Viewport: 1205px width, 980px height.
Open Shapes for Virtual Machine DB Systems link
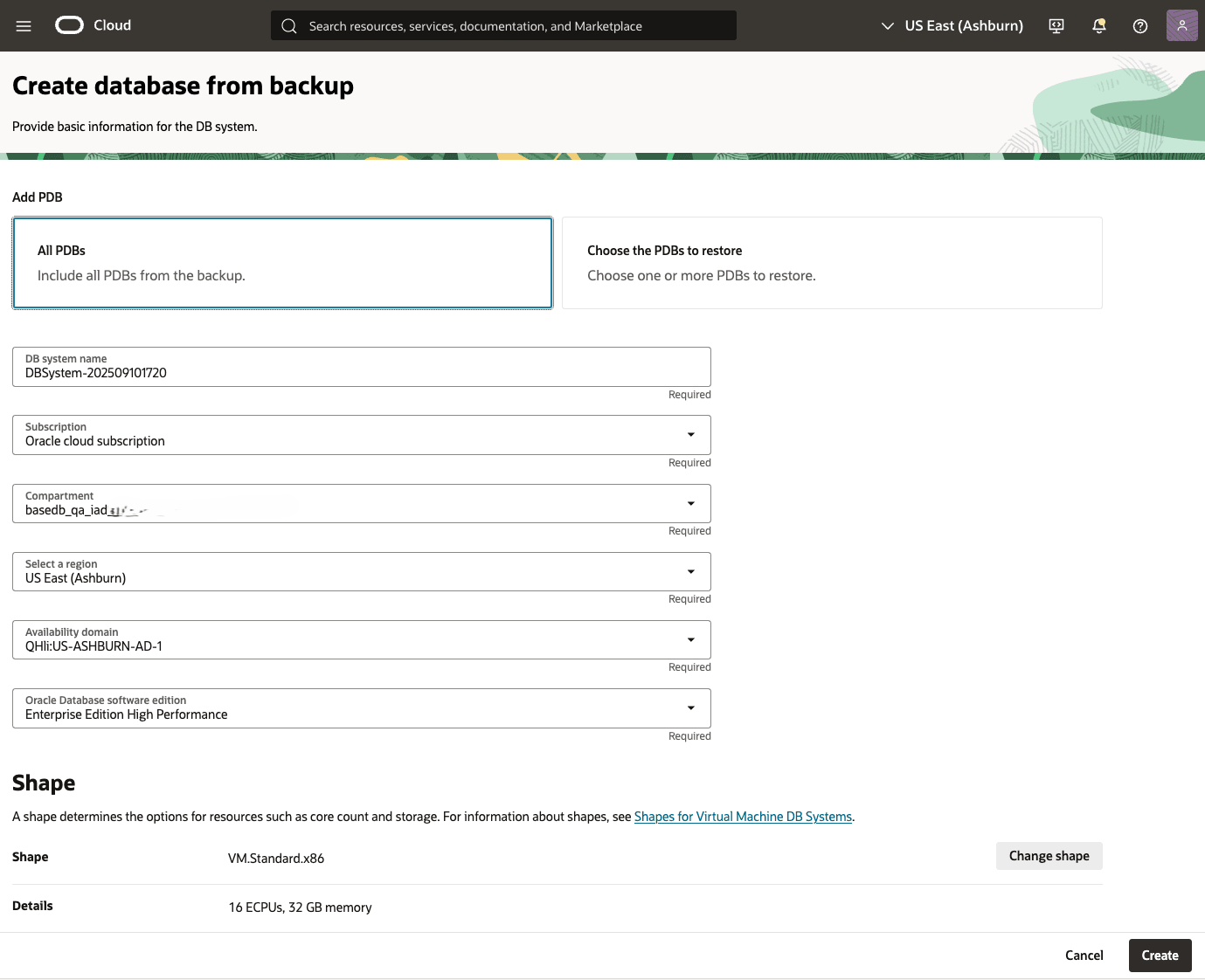pyautogui.click(x=742, y=816)
